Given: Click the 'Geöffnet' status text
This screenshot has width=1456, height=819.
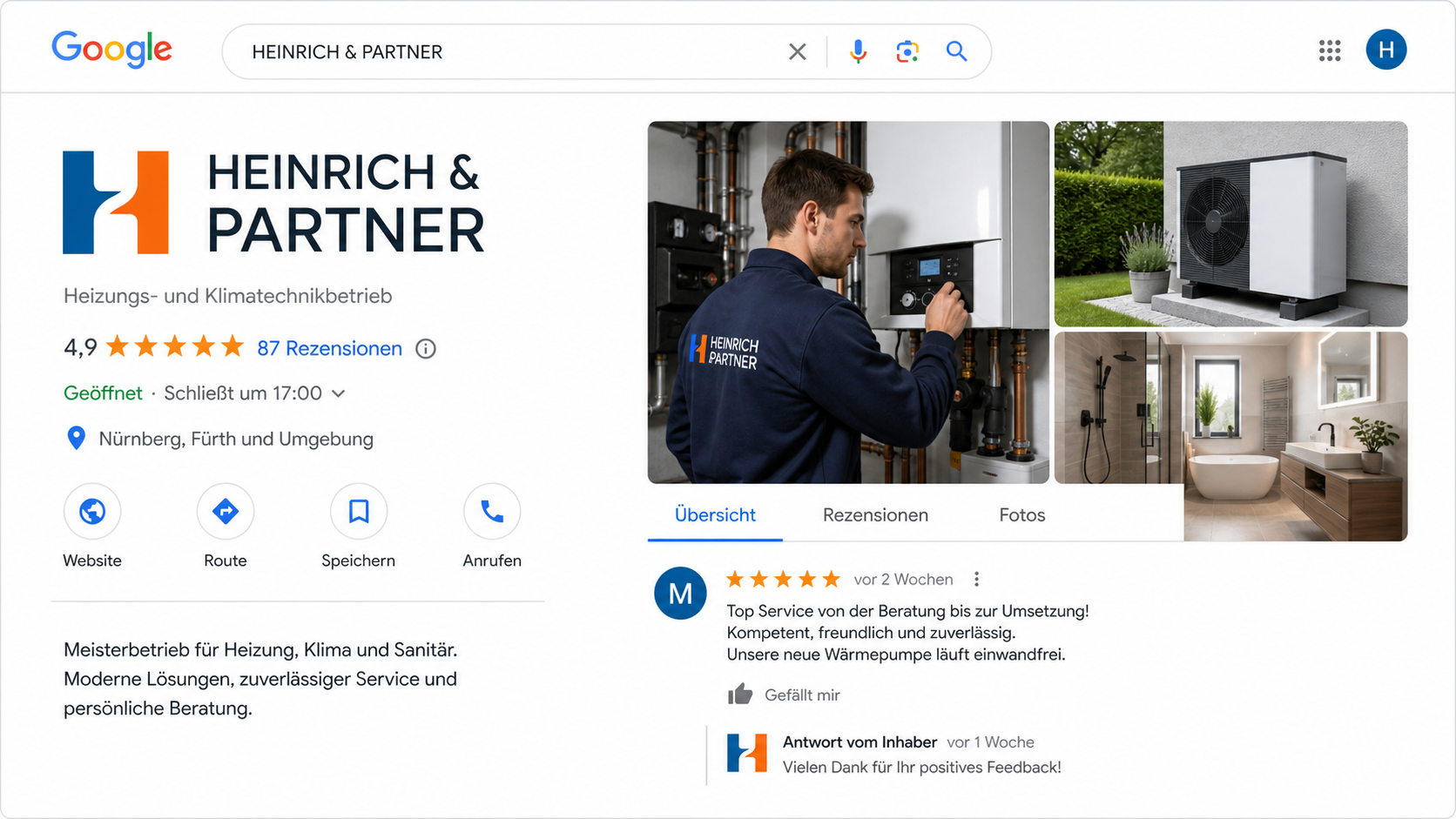Looking at the screenshot, I should (x=103, y=393).
